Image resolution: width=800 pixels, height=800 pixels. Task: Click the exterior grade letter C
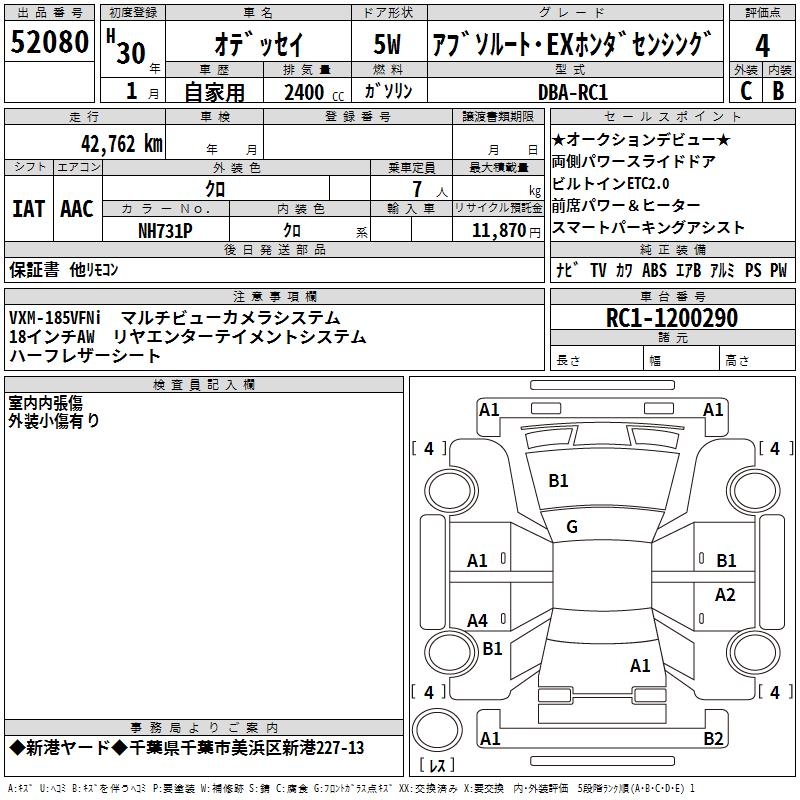746,91
